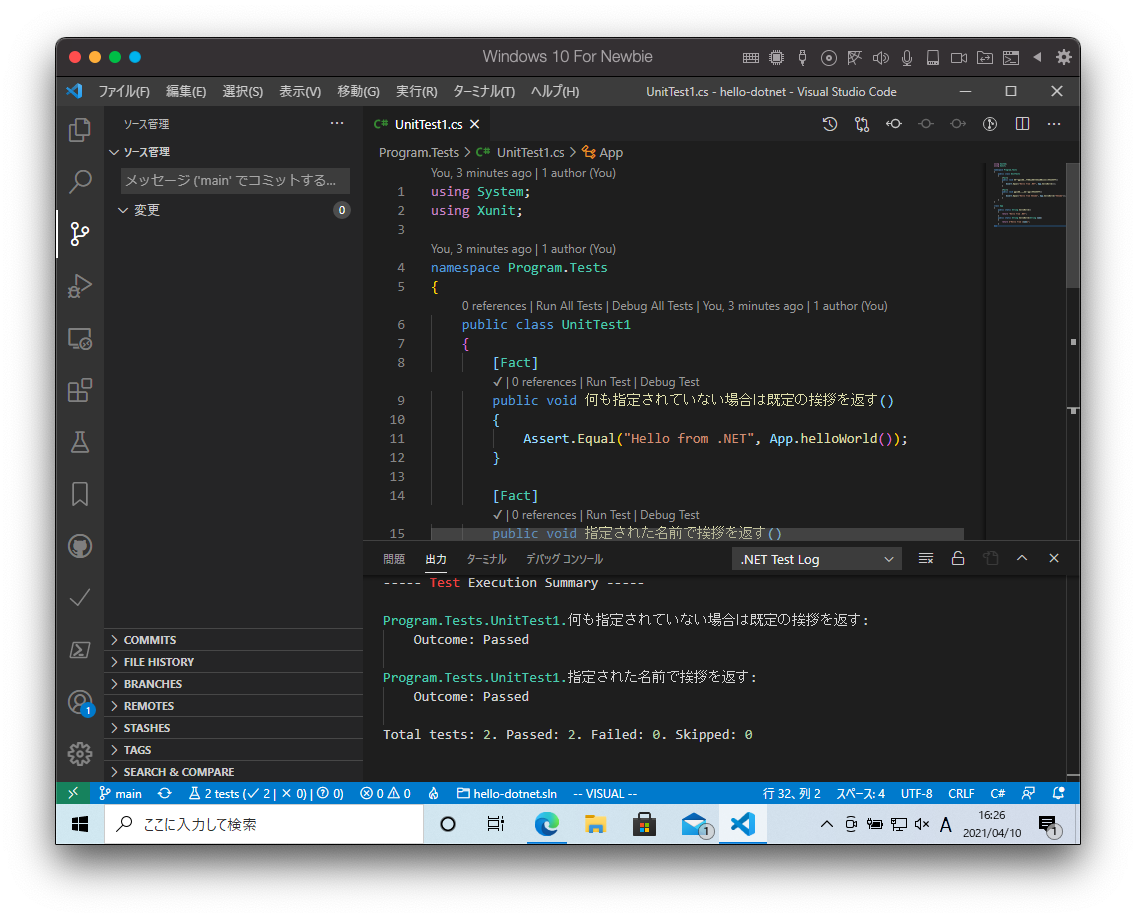Screen dimensions: 1136x918
Task: Expand the BRANCHES section
Action: click(152, 684)
